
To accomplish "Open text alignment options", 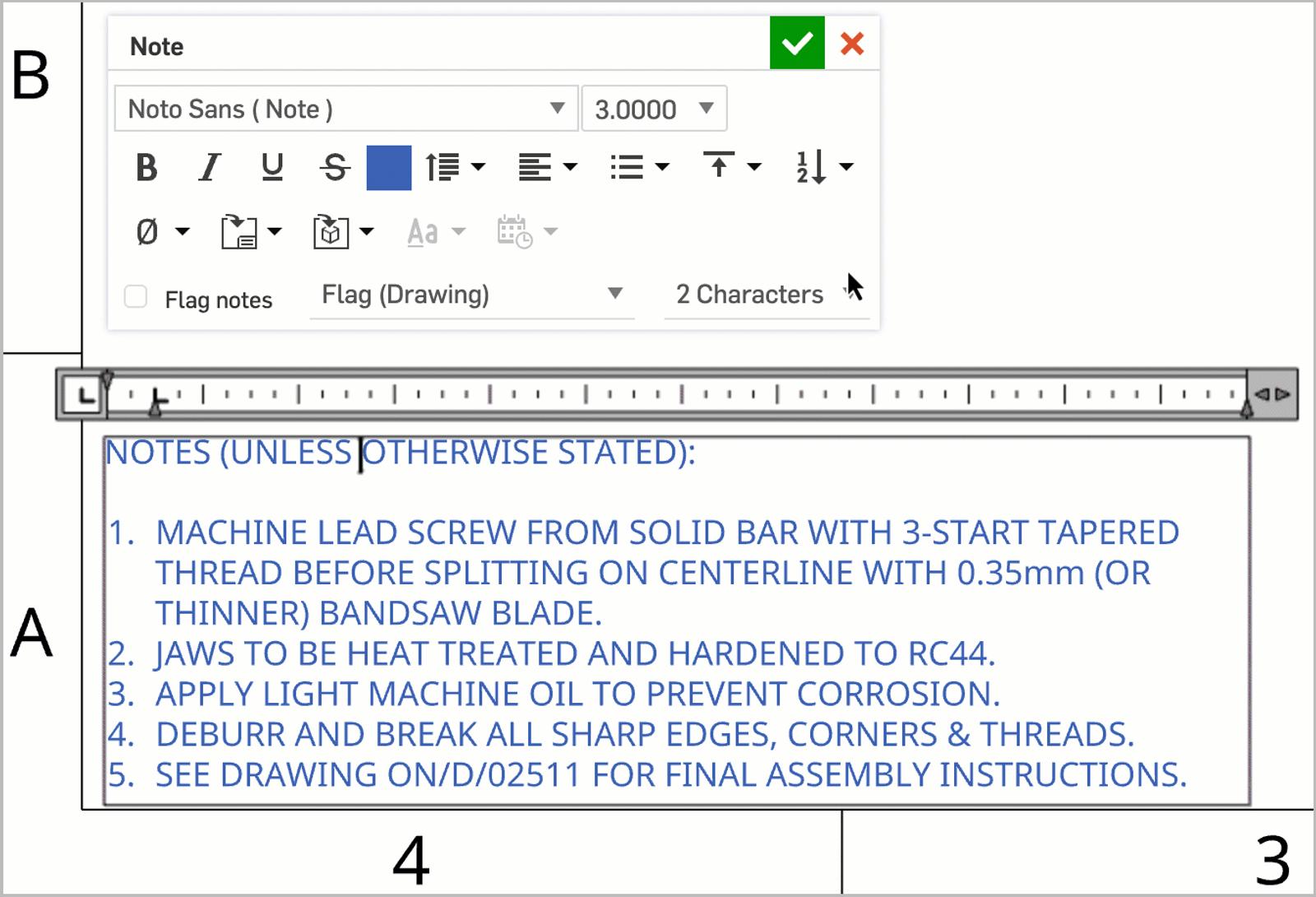I will 547,168.
